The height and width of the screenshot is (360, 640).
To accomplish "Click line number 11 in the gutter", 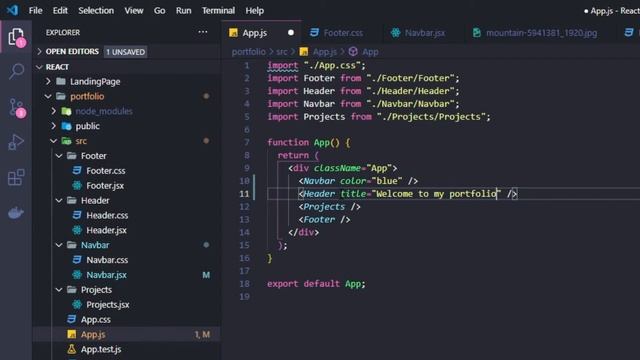I will click(244, 193).
